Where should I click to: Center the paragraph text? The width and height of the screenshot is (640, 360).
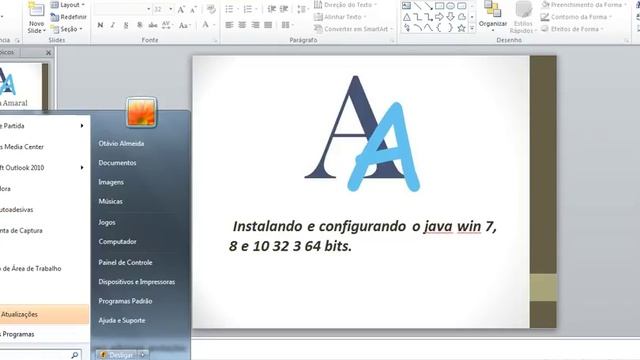pyautogui.click(x=242, y=25)
